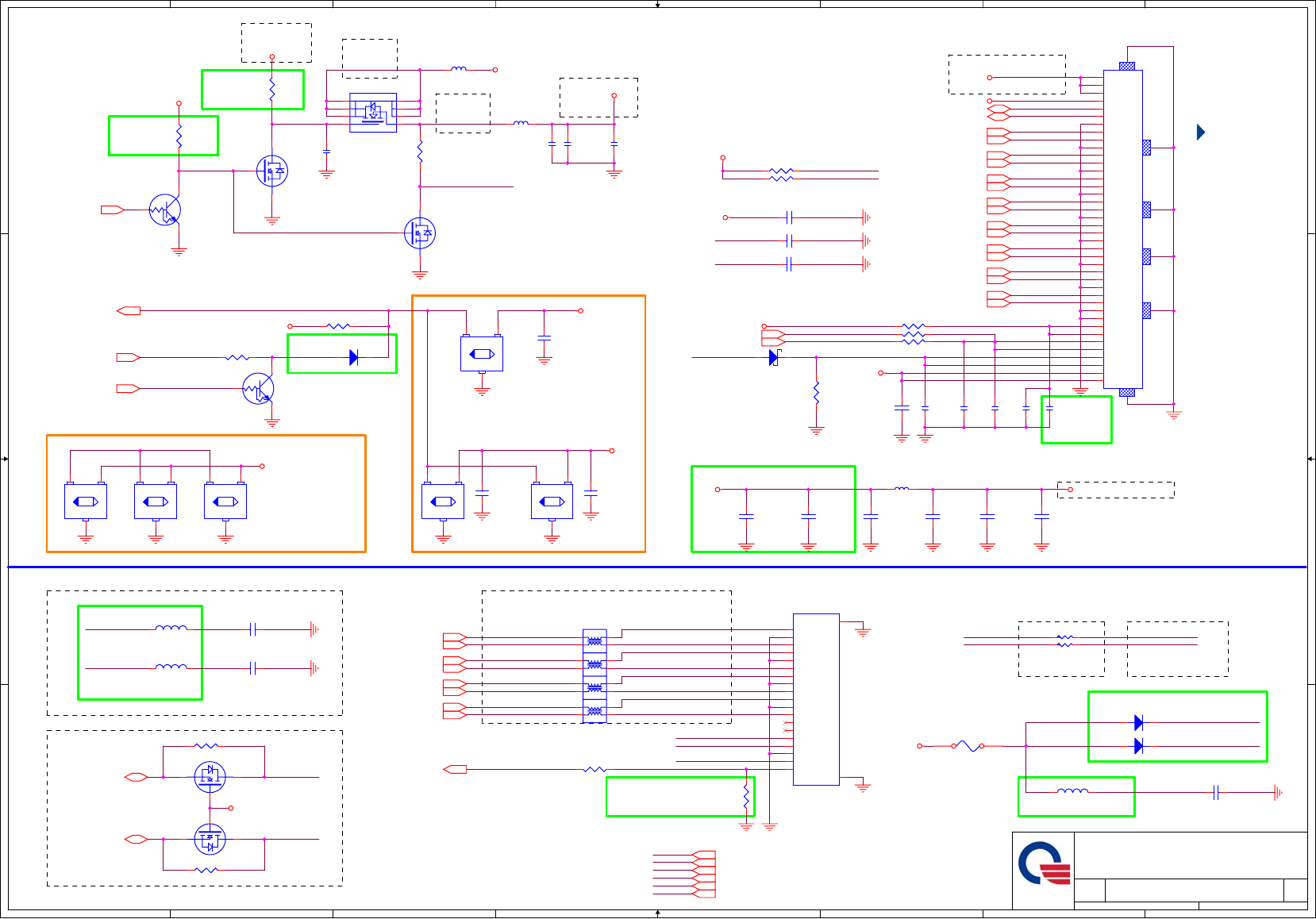Click the dual MOSFET package in blue box
Viewport: 1316px width, 919px height.
click(373, 113)
